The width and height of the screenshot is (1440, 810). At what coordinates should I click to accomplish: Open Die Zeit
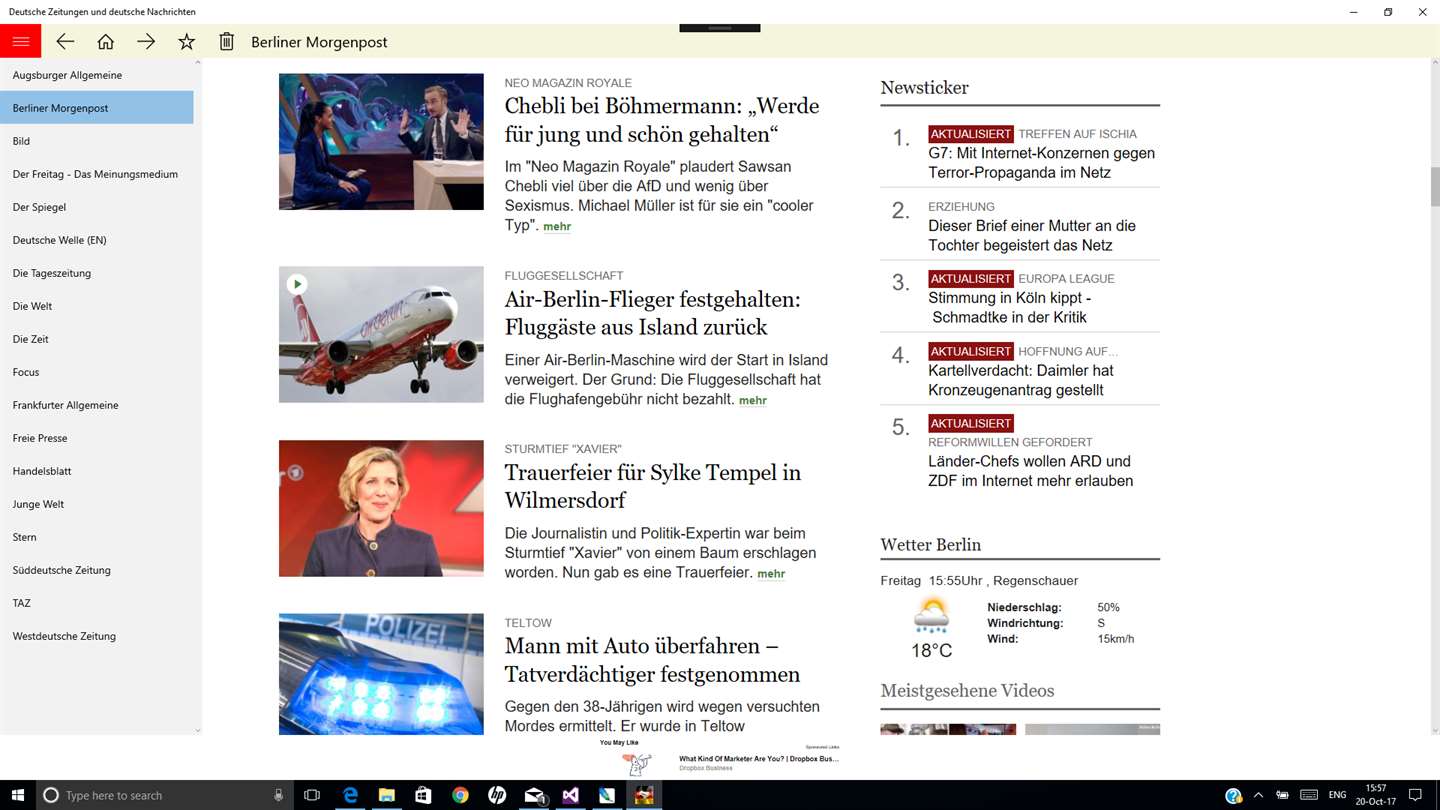[x=97, y=339]
